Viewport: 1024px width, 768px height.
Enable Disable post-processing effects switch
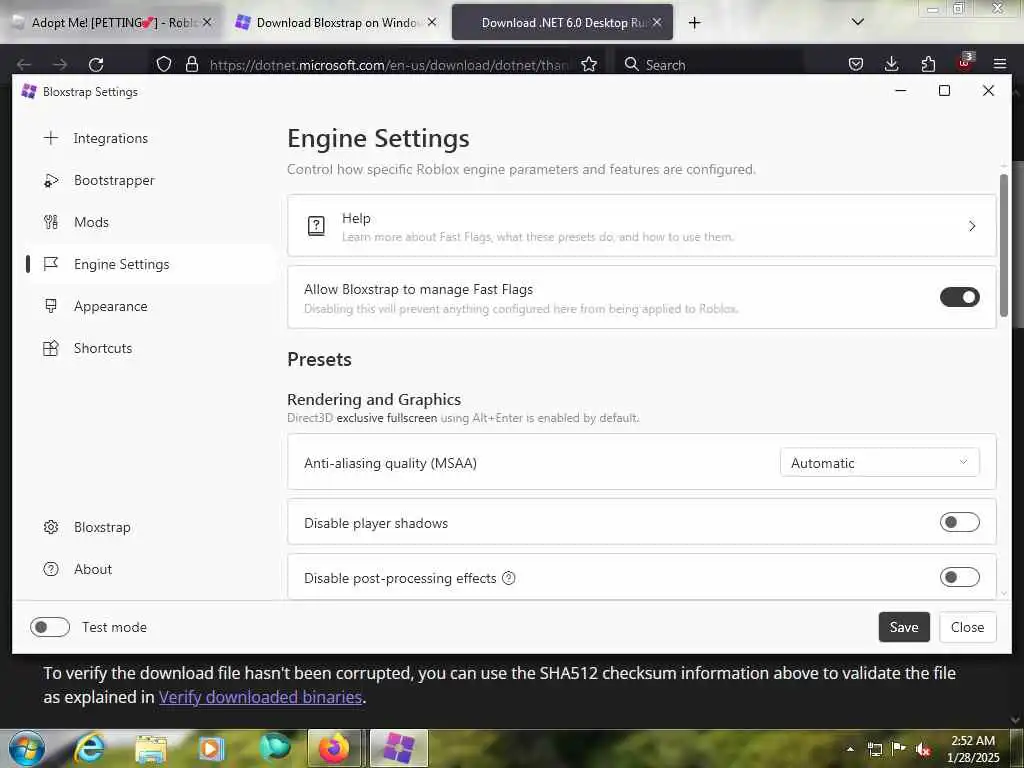coord(959,577)
